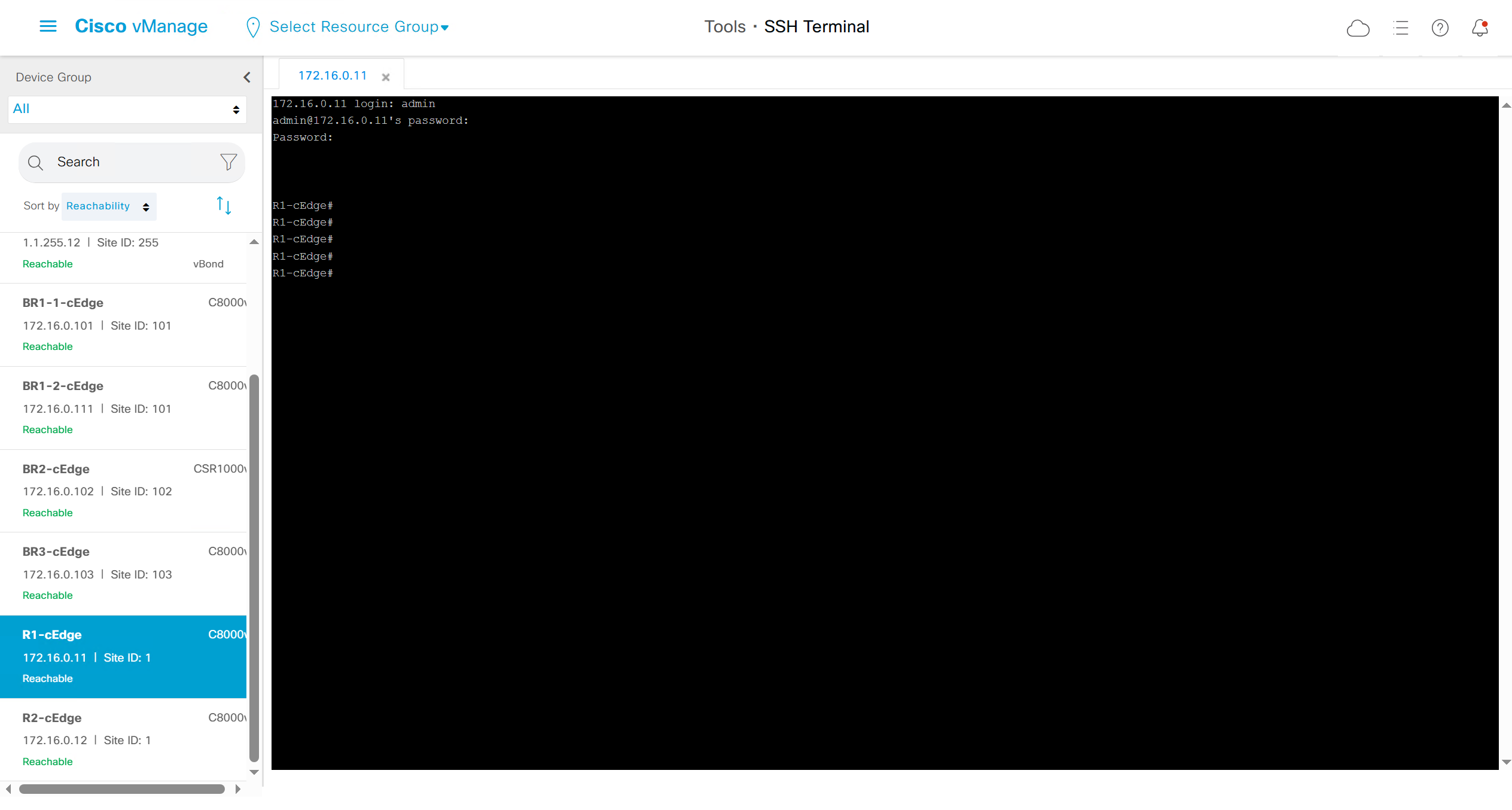Click the device filter funnel icon

[x=228, y=162]
